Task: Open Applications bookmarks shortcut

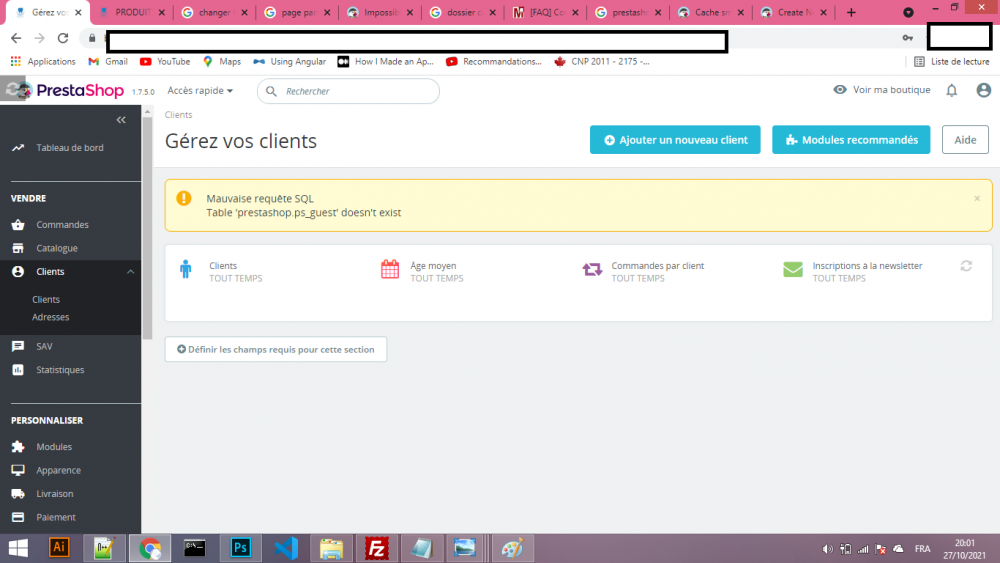Action: tap(43, 62)
